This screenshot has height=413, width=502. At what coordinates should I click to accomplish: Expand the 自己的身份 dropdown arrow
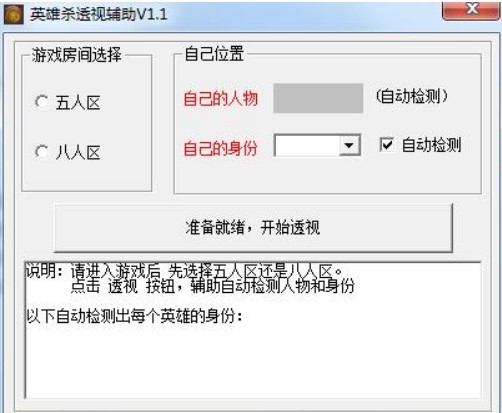point(349,145)
